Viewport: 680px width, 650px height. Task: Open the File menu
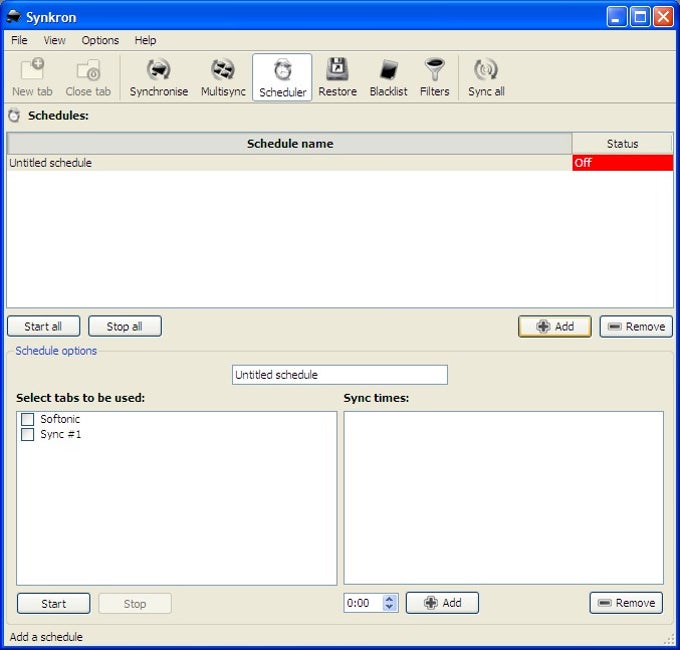[19, 40]
